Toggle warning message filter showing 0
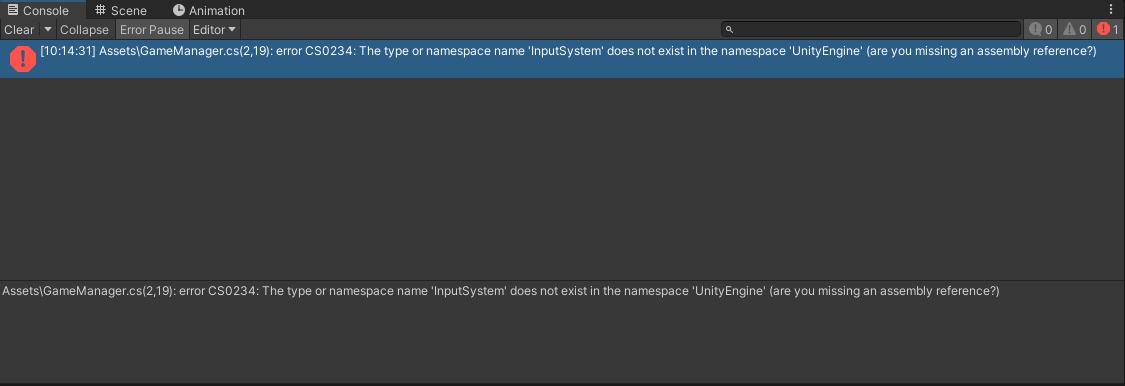This screenshot has height=386, width=1125. coord(1075,29)
